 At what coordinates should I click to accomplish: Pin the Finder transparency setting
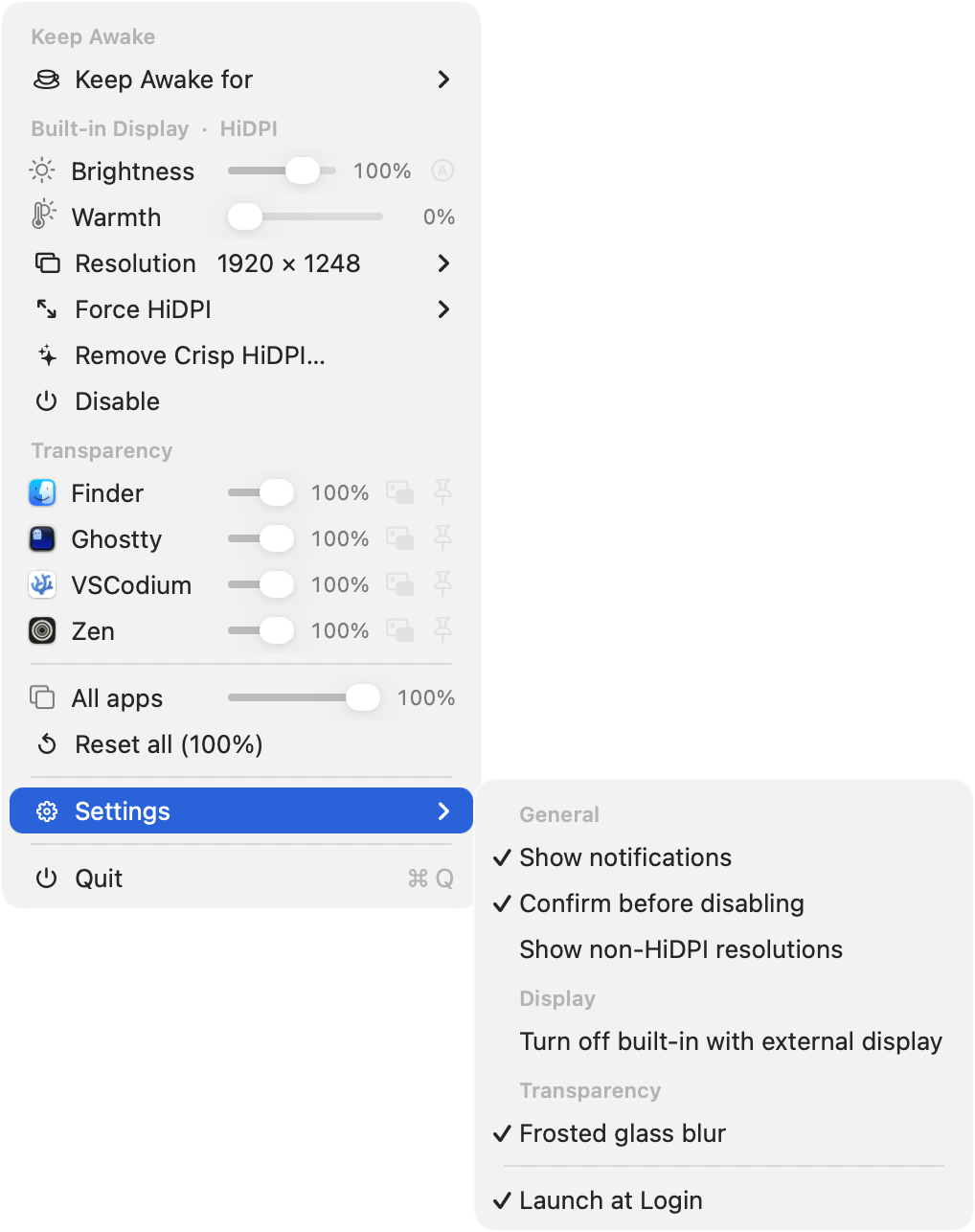tap(442, 492)
